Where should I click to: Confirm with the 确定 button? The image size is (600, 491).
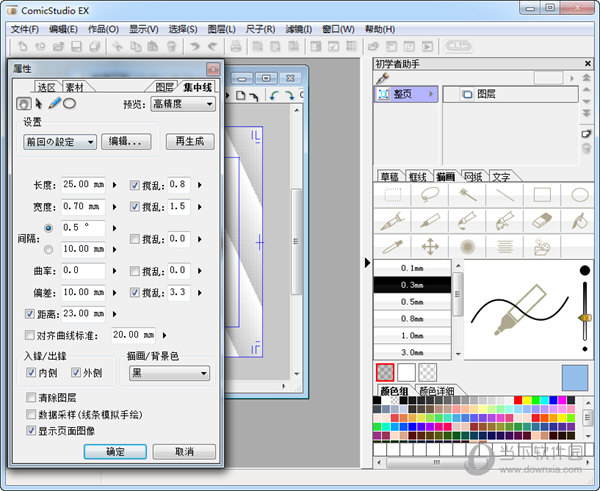115,452
